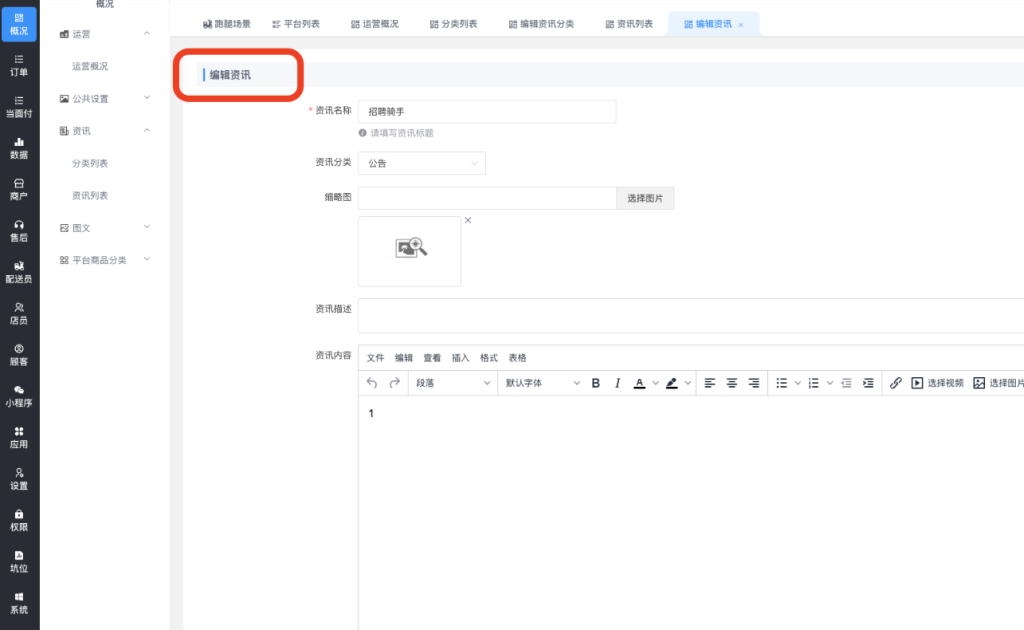
Task: Click into the 资讯名称 input field
Action: pyautogui.click(x=486, y=112)
